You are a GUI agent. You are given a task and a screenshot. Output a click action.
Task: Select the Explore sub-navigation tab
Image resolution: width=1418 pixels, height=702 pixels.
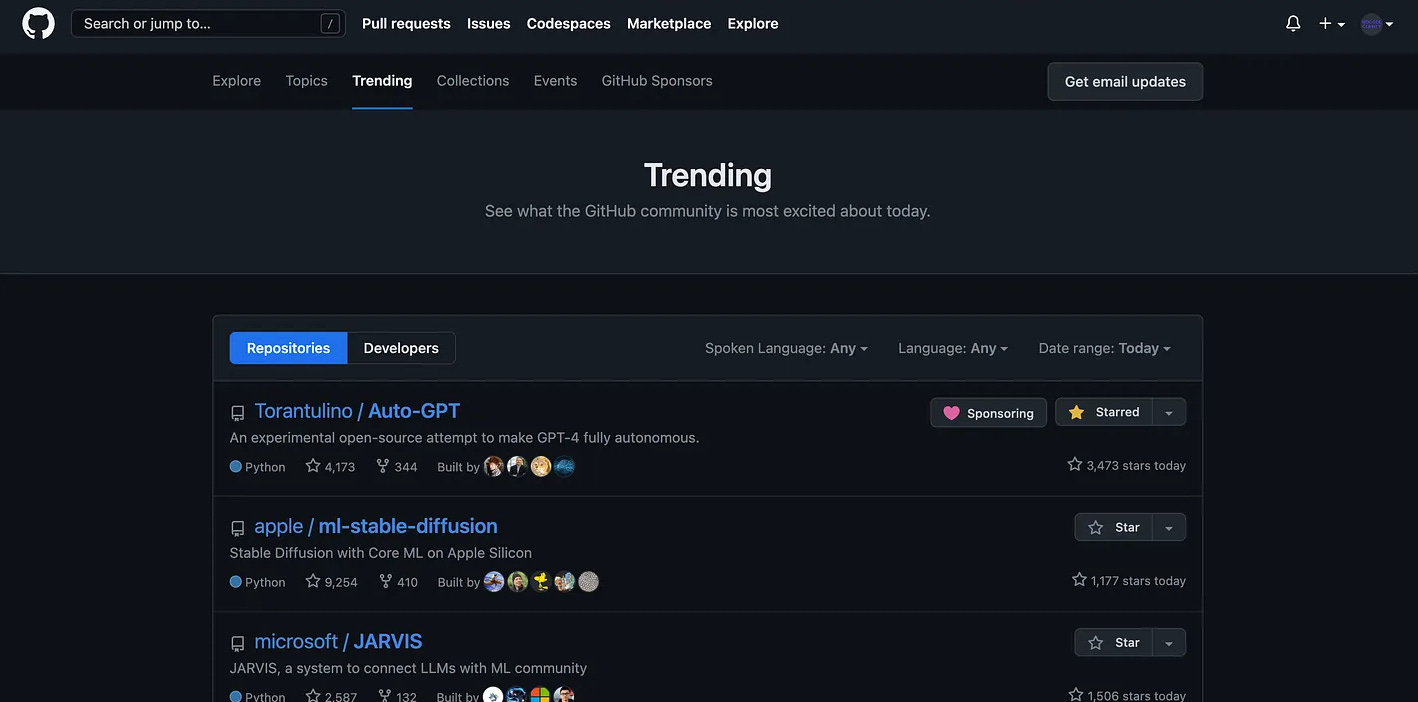coord(237,81)
